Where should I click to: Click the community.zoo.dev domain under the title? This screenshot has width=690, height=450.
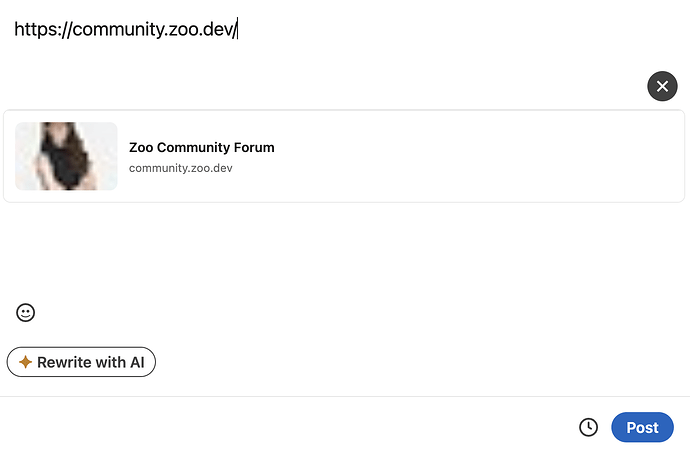[x=180, y=168]
